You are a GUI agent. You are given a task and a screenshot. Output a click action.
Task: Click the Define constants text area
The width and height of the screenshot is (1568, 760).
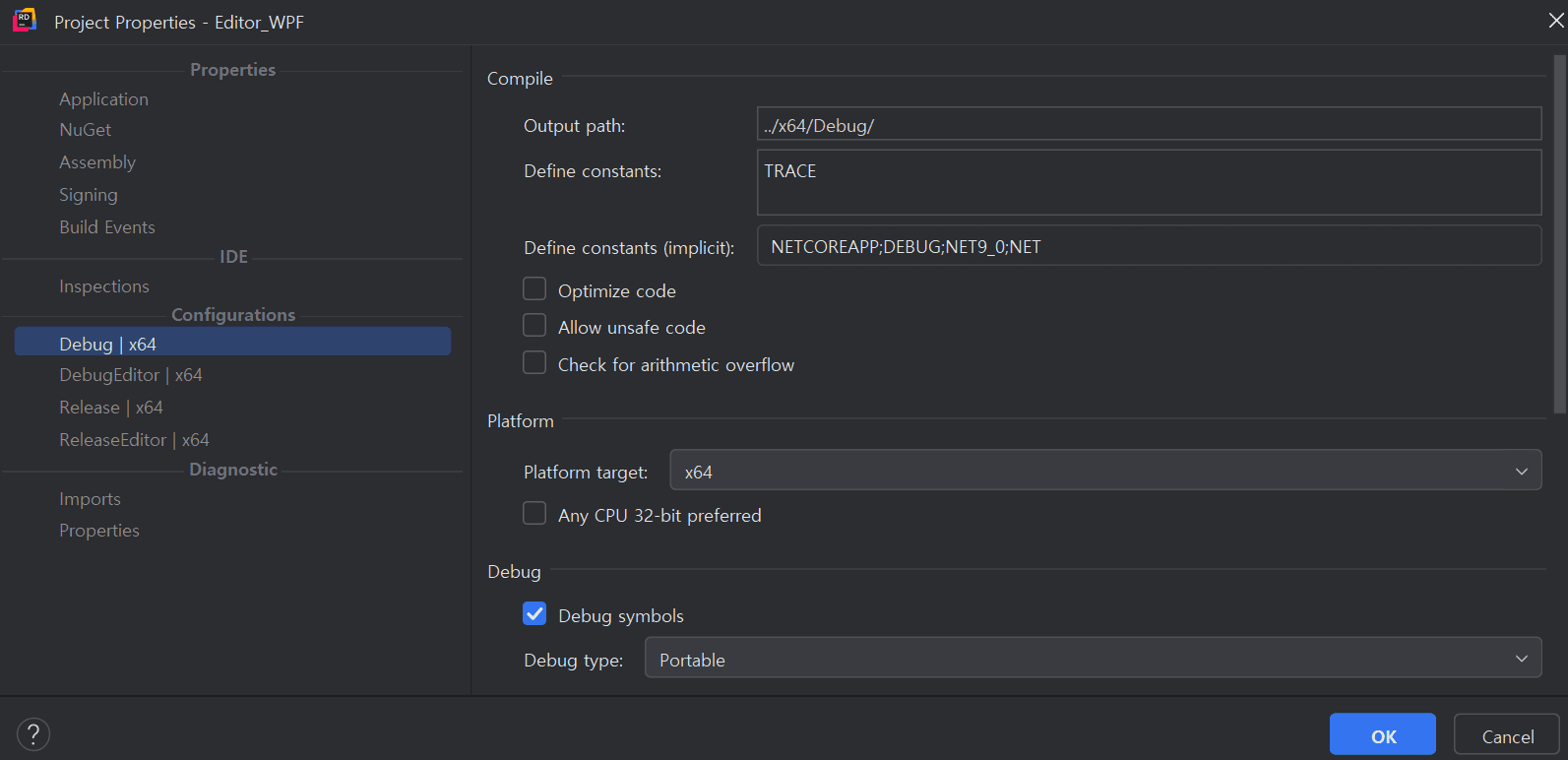[1149, 182]
